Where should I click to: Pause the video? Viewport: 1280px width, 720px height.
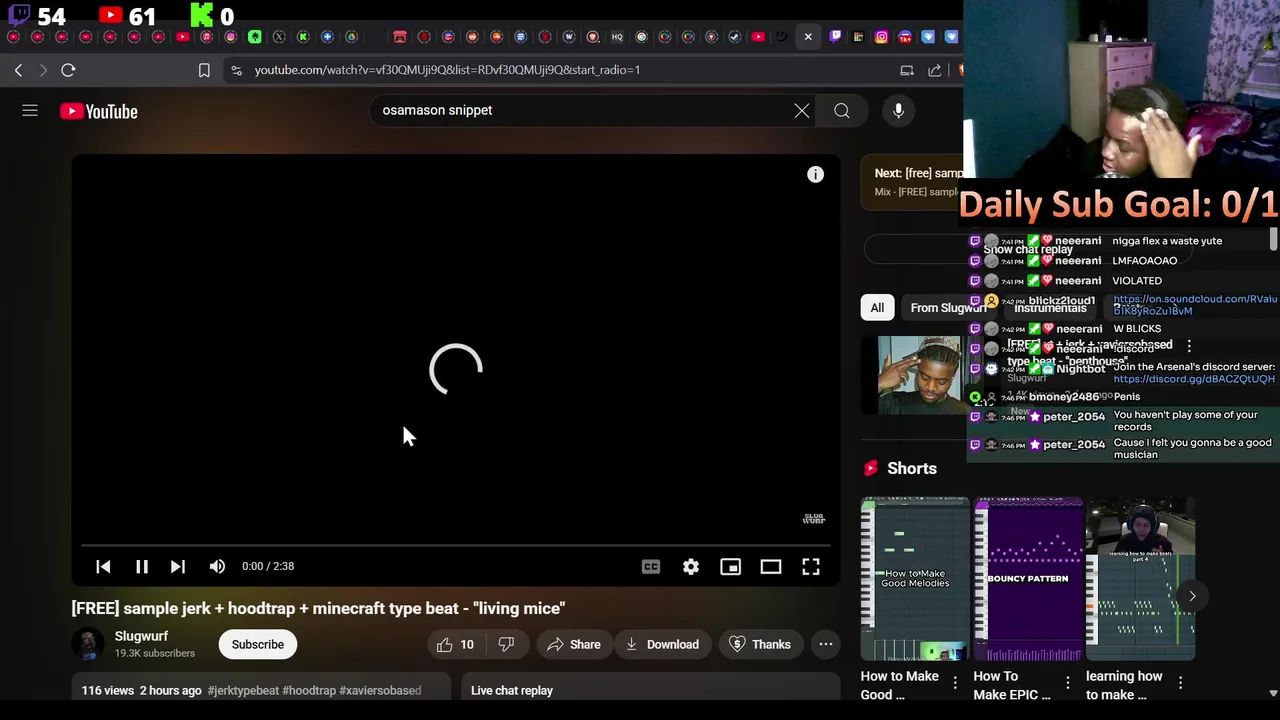point(142,566)
